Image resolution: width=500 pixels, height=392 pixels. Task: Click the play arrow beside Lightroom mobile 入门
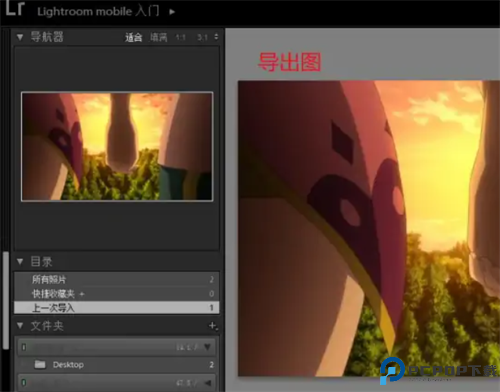pyautogui.click(x=172, y=12)
